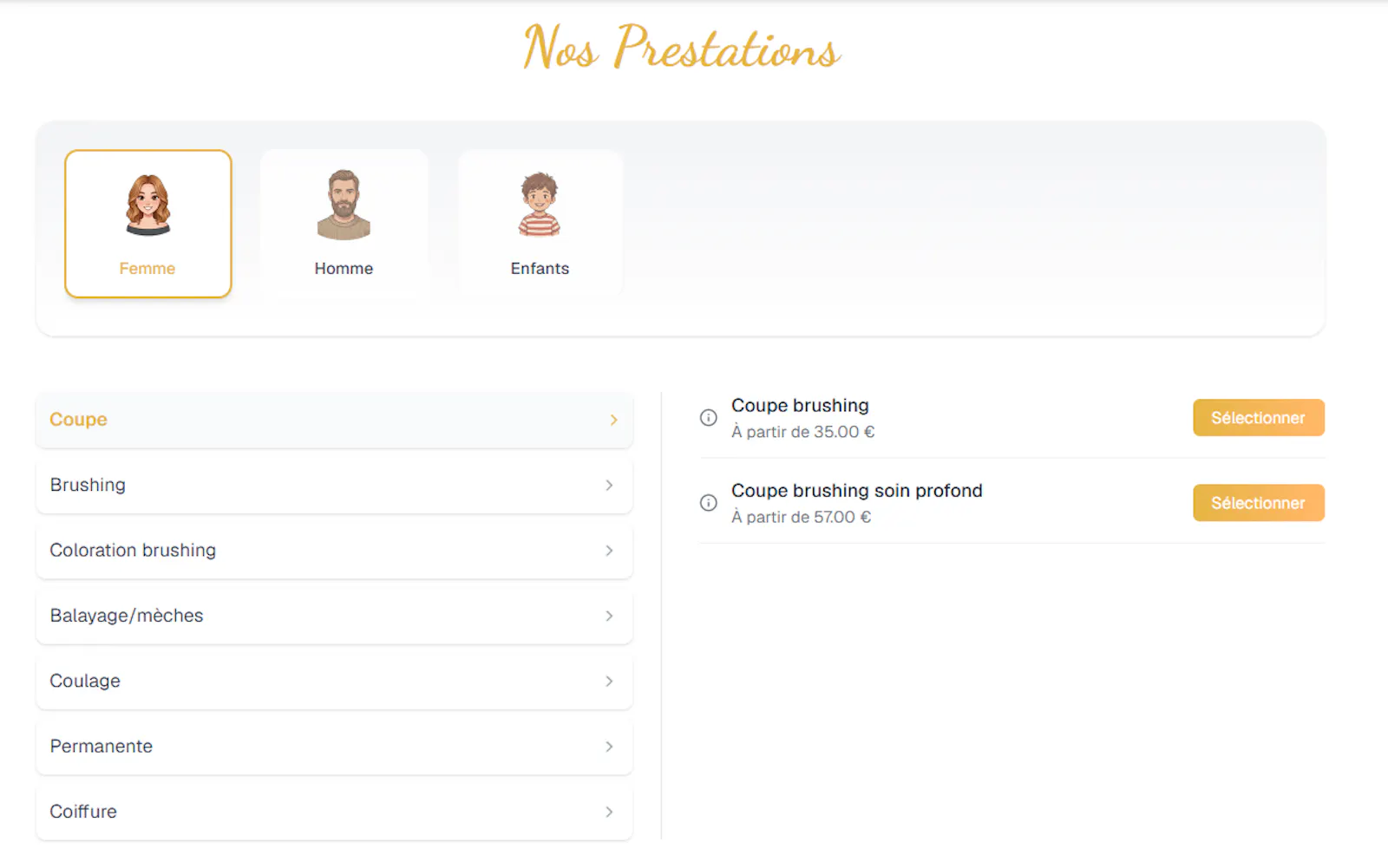The image size is (1388, 868).
Task: Click the chevron on Coloration brushing row
Action: [x=609, y=551]
